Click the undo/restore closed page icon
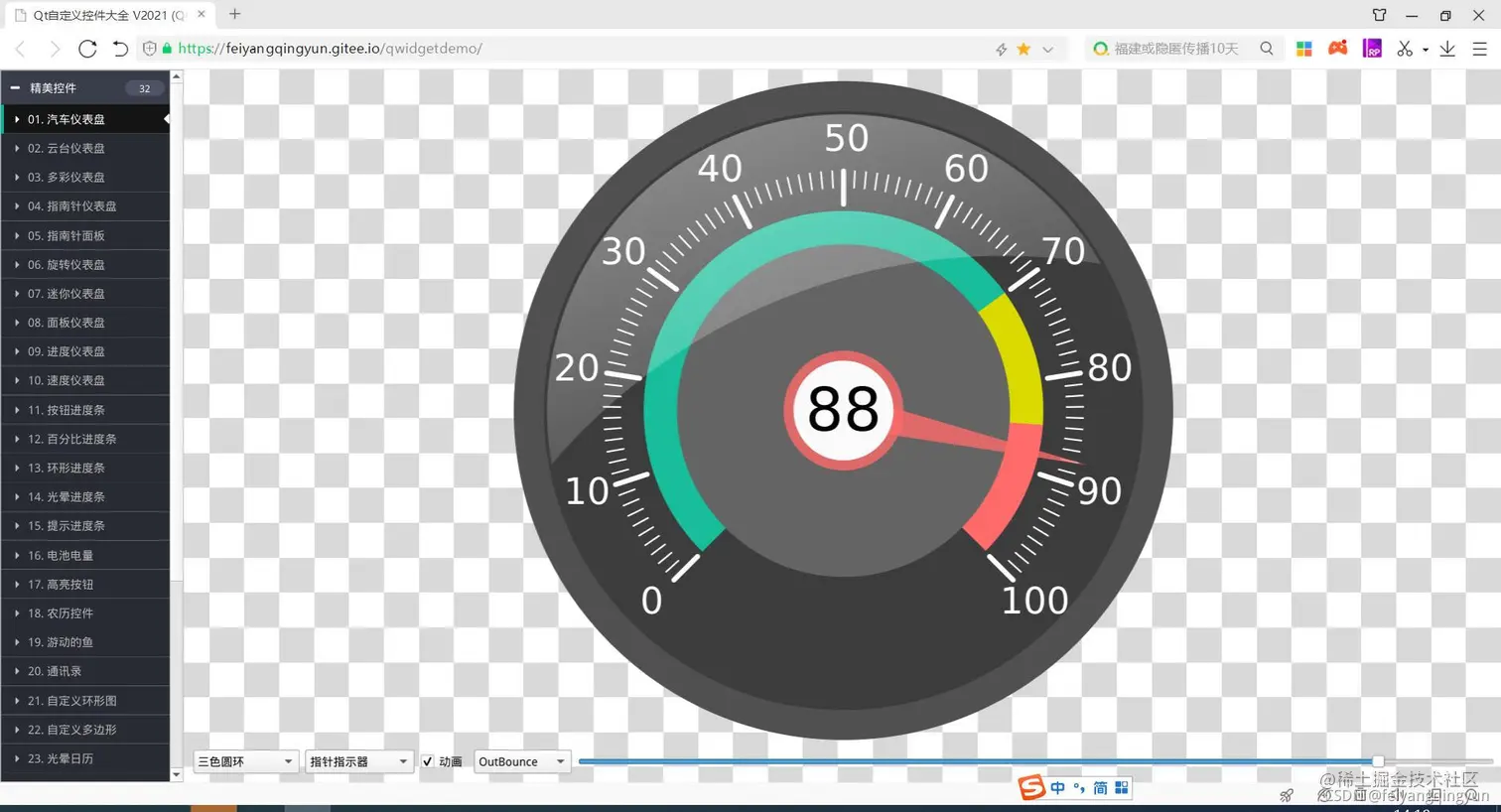This screenshot has width=1501, height=812. [x=120, y=49]
